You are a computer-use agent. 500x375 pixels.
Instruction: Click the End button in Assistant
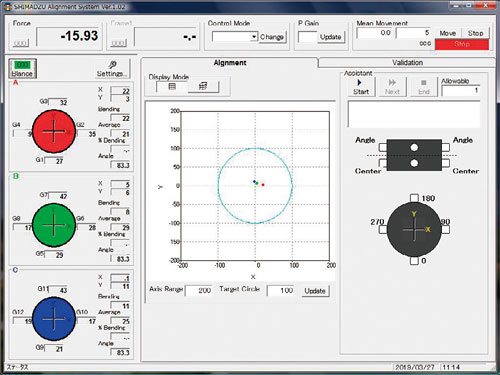click(x=423, y=87)
